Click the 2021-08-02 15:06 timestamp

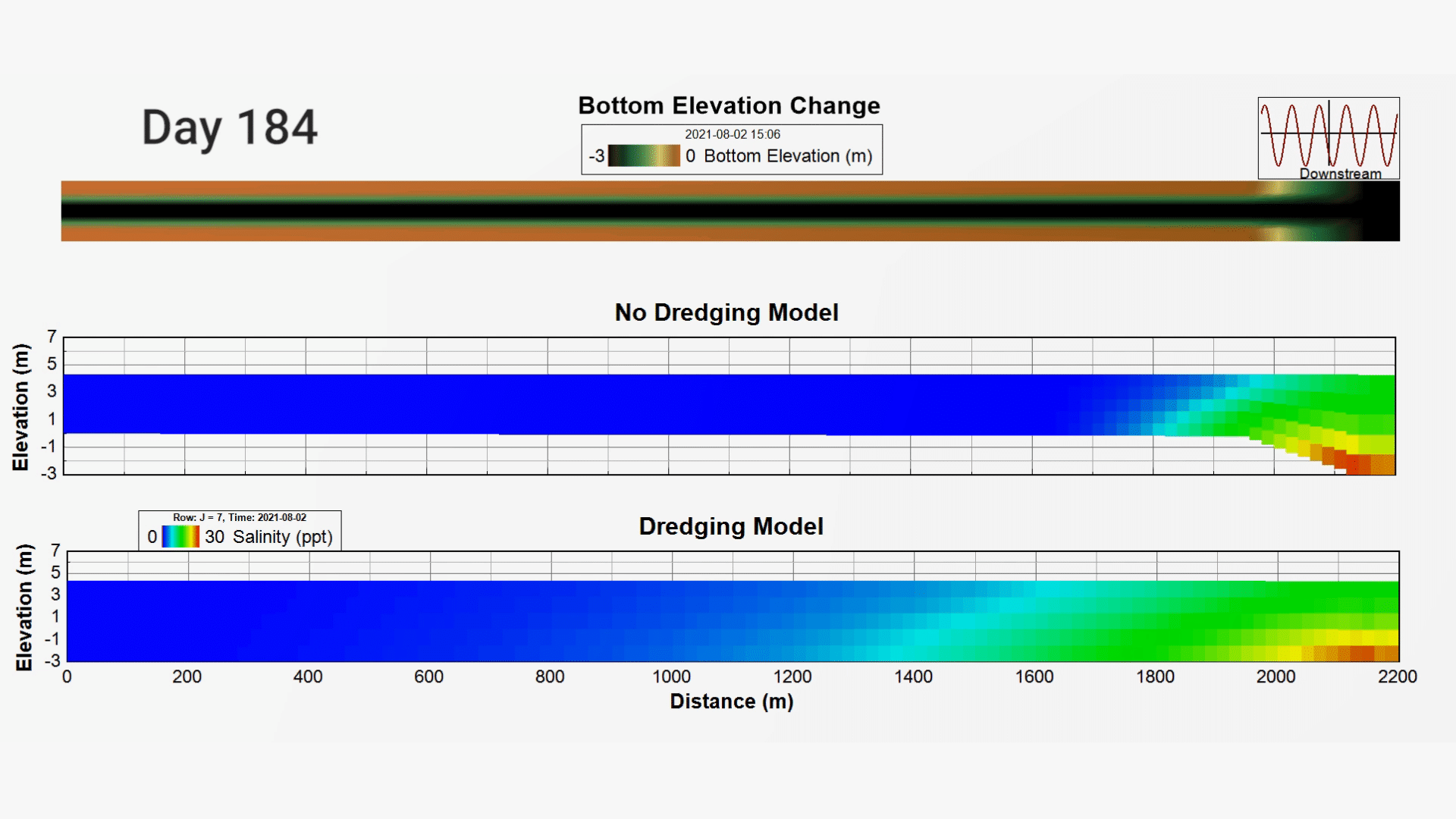pyautogui.click(x=732, y=134)
